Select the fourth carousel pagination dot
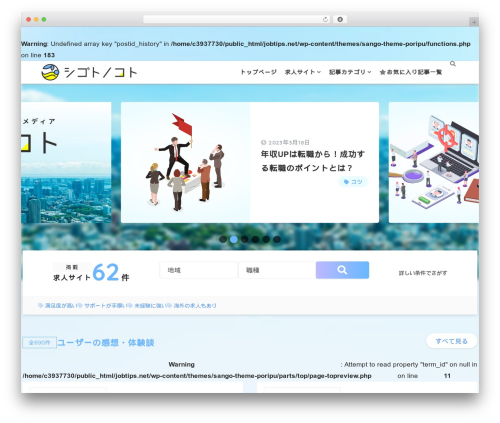500x423 pixels. (x=255, y=239)
